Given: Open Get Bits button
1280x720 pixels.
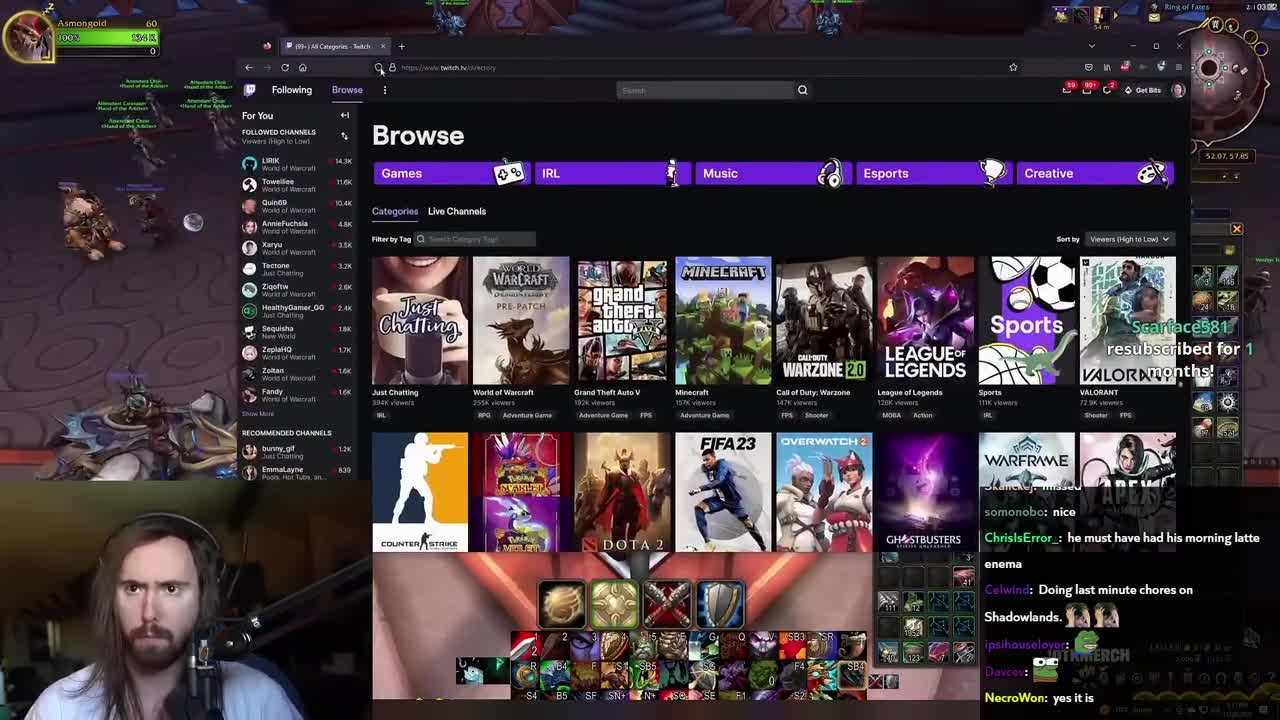Looking at the screenshot, I should point(1142,90).
